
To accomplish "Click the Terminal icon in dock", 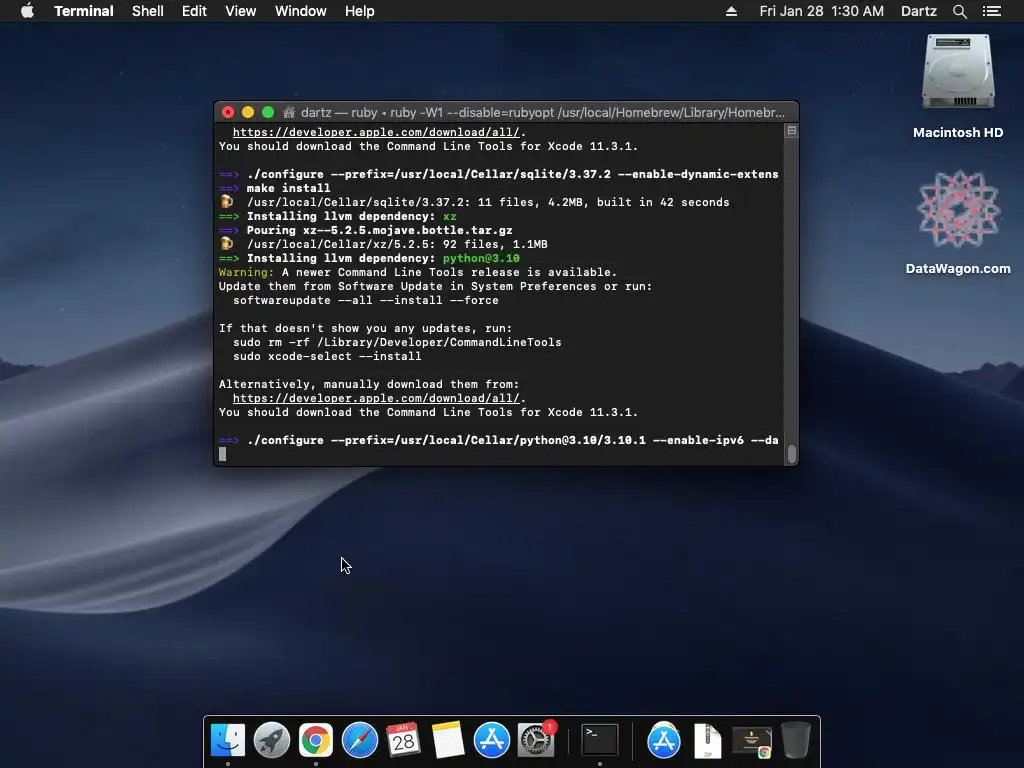I will (600, 740).
